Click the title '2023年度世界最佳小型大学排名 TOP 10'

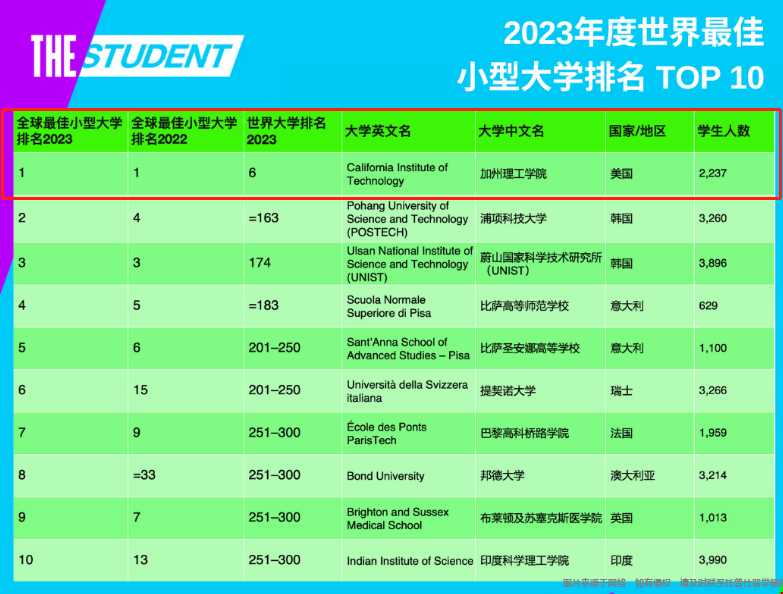[610, 54]
